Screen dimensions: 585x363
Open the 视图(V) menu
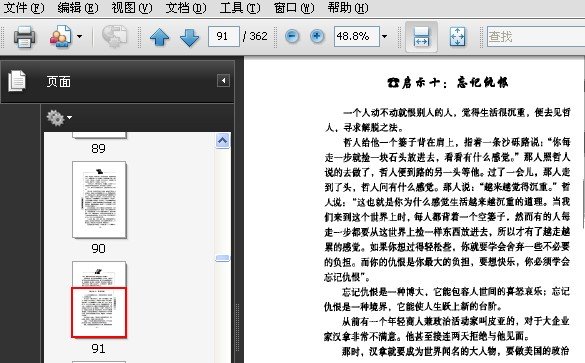(x=132, y=7)
